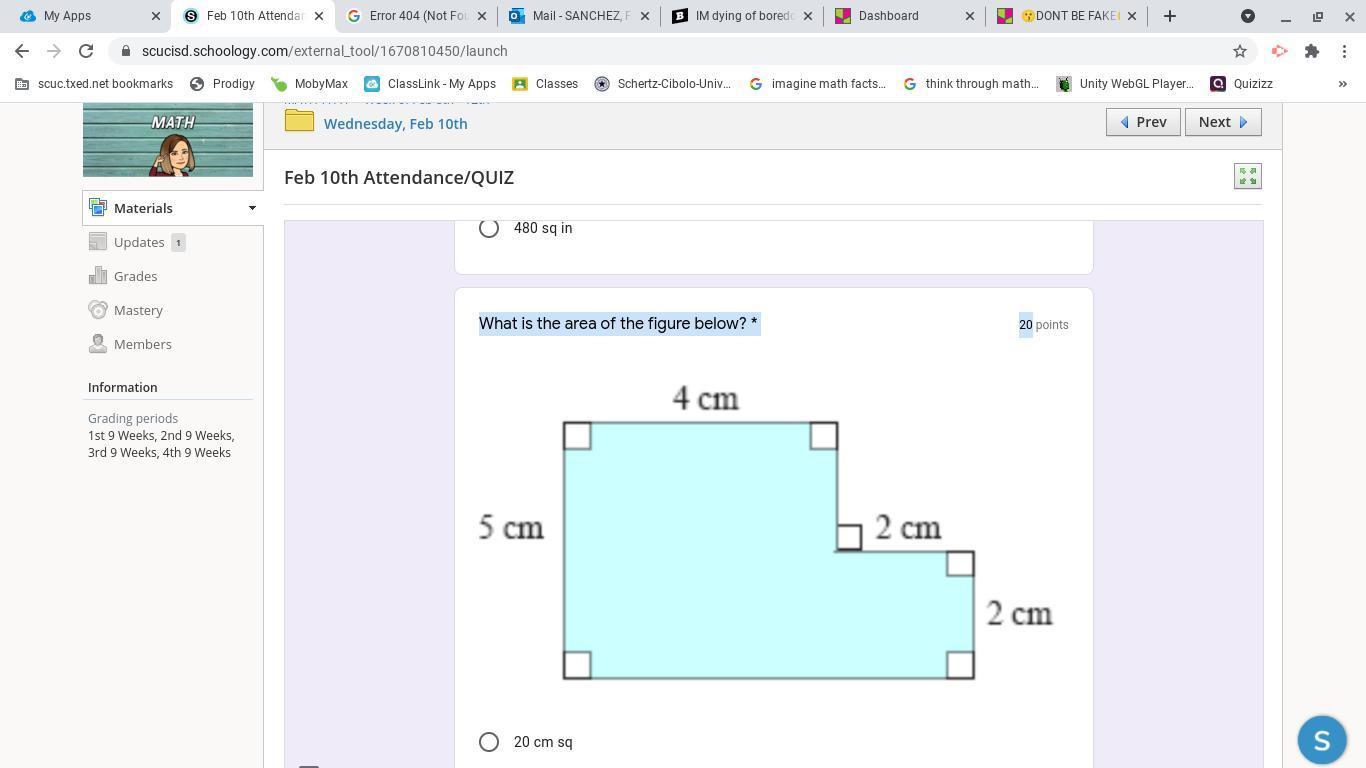Click the Grading periods list text

pyautogui.click(x=160, y=444)
